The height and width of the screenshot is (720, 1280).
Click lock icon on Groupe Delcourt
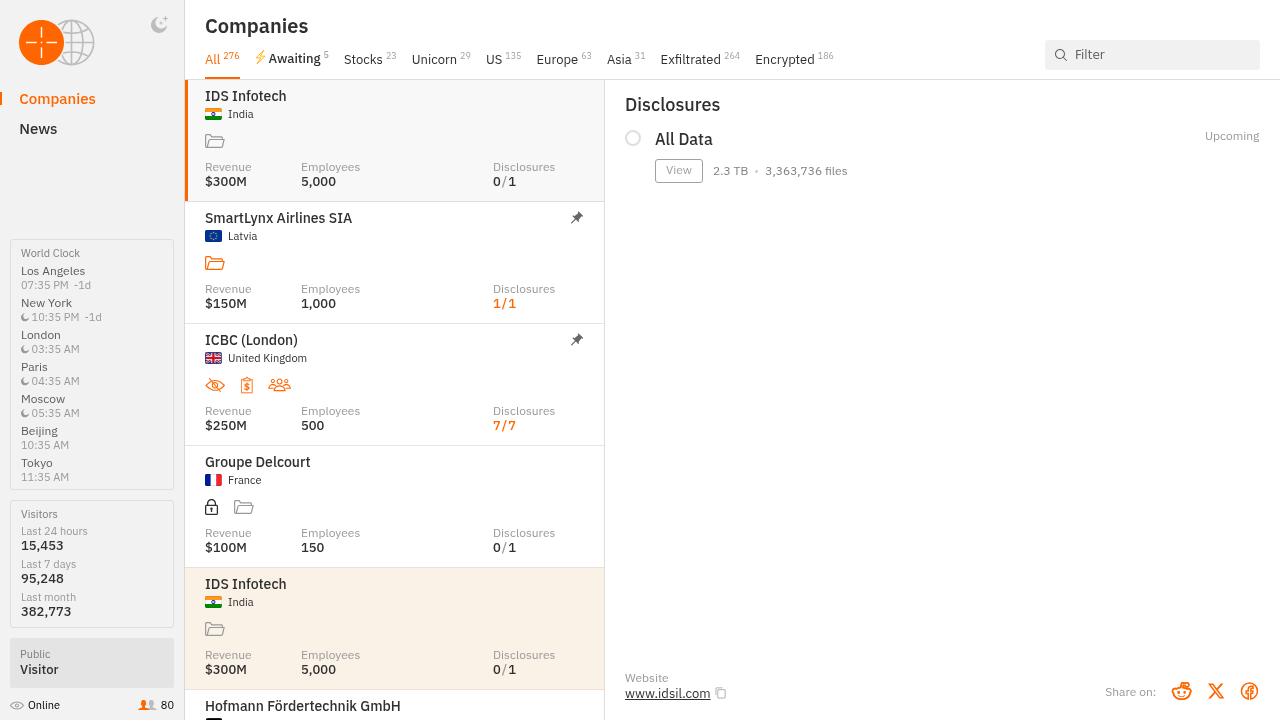211,507
